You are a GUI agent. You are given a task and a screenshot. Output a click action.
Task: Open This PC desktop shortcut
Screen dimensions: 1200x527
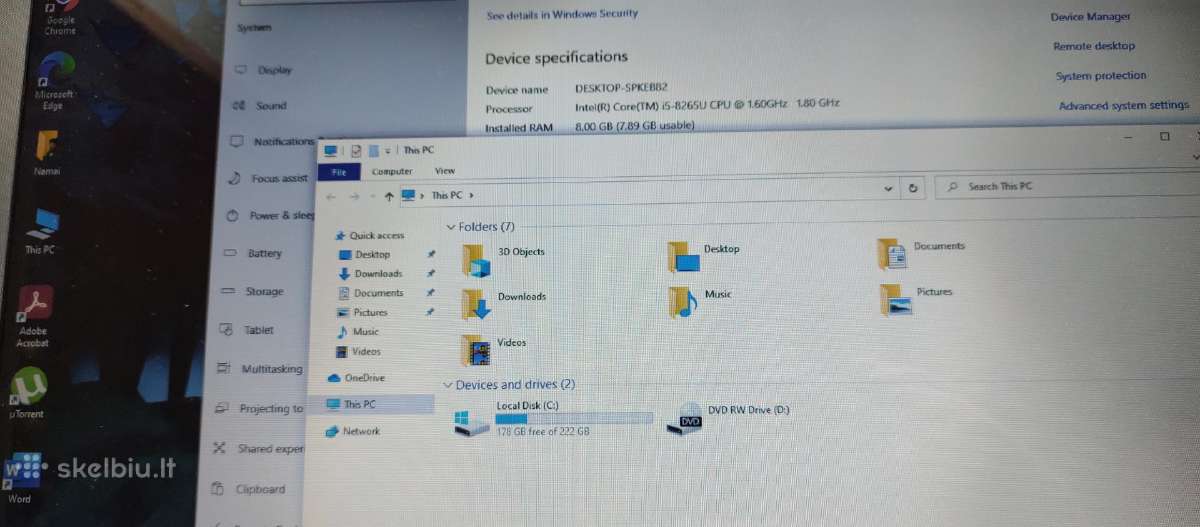pos(41,232)
